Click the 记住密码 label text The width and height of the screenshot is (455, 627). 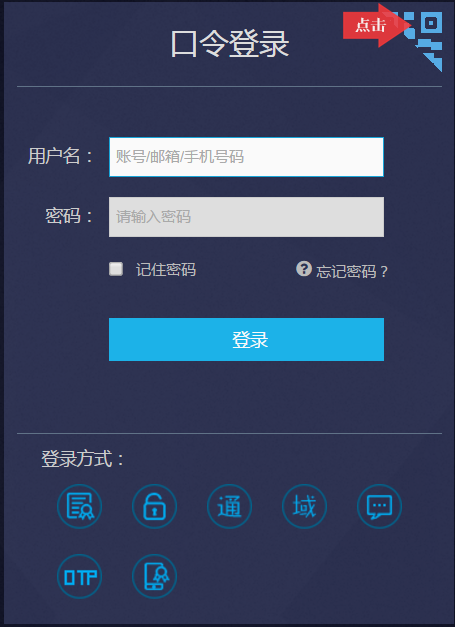click(x=166, y=270)
